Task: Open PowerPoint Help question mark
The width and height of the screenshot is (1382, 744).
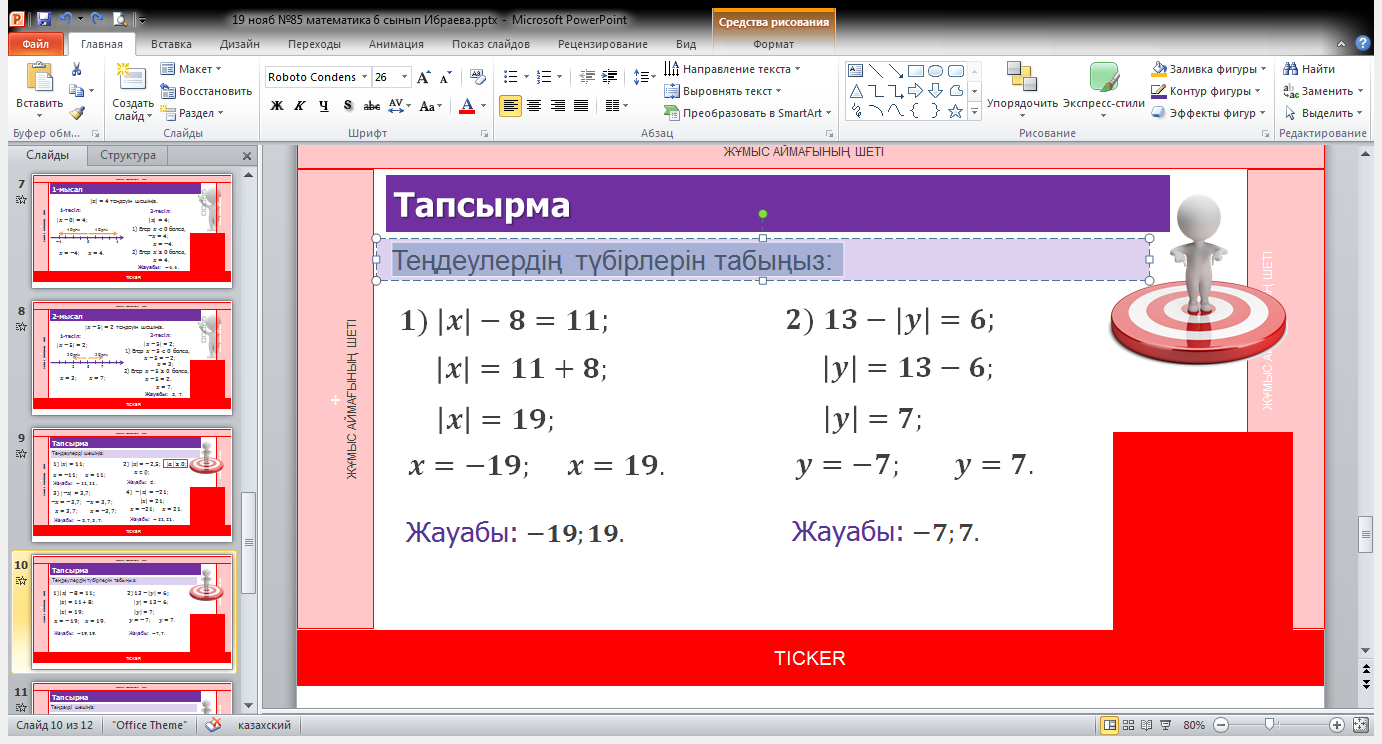Action: click(x=1362, y=43)
